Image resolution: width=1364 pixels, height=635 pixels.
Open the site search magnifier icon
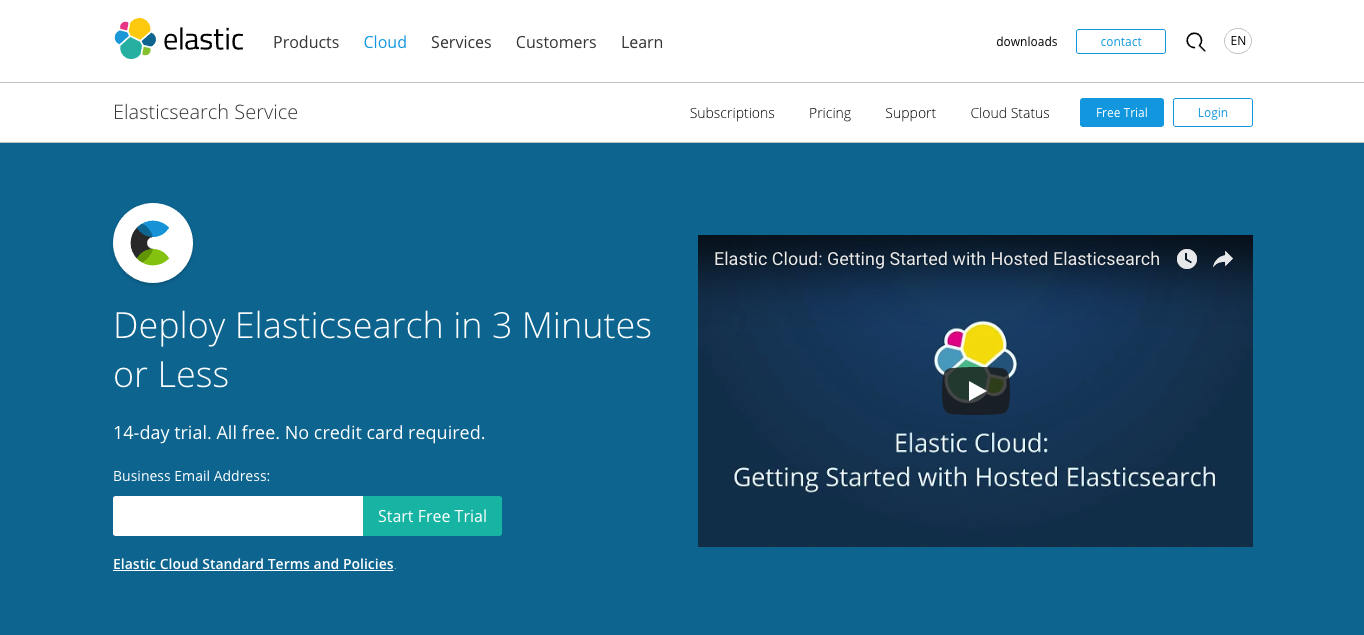click(x=1195, y=42)
